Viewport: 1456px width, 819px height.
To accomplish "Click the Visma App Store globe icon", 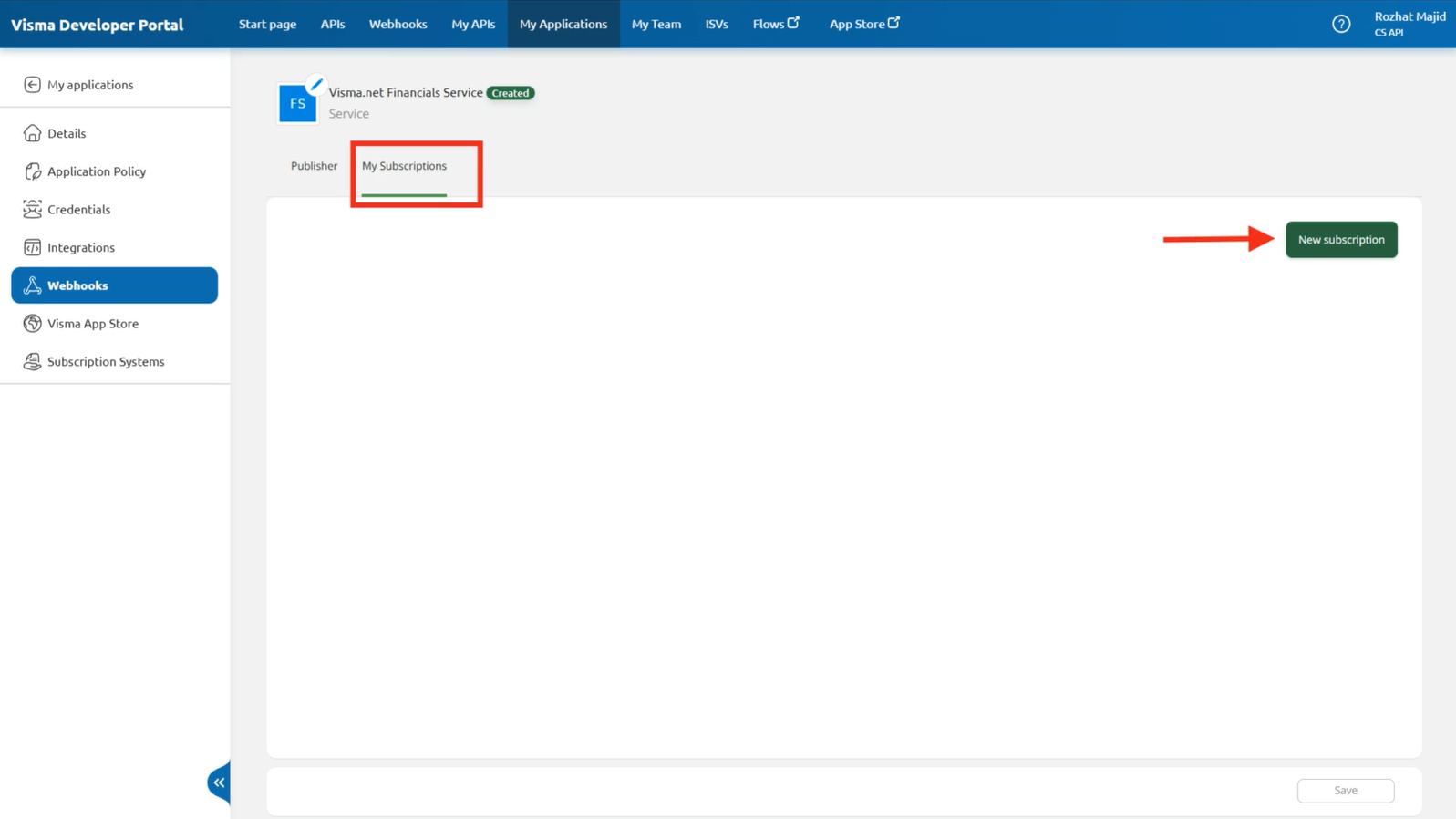I will (32, 324).
